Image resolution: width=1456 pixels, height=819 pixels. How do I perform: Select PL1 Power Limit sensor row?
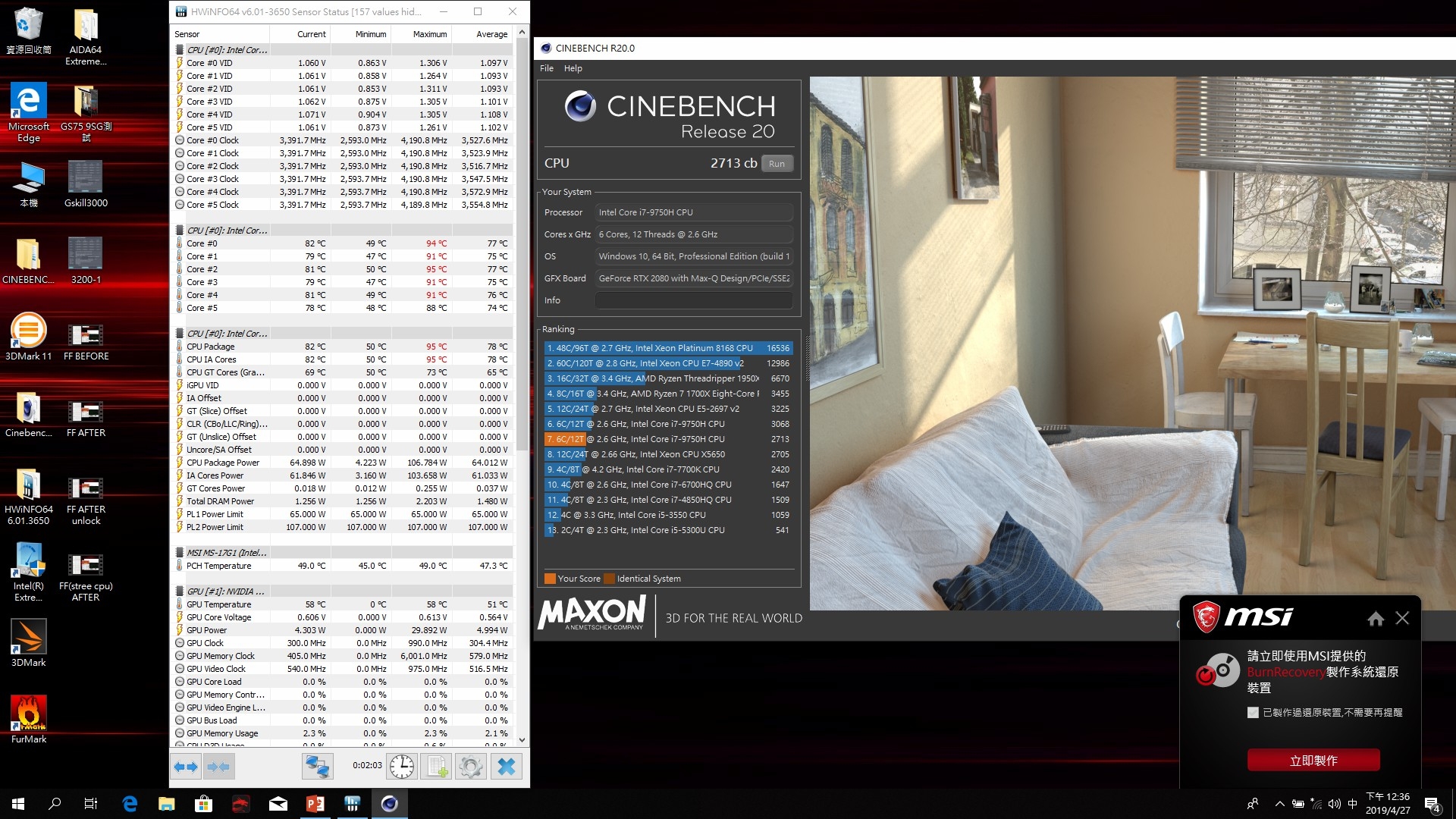pyautogui.click(x=342, y=514)
